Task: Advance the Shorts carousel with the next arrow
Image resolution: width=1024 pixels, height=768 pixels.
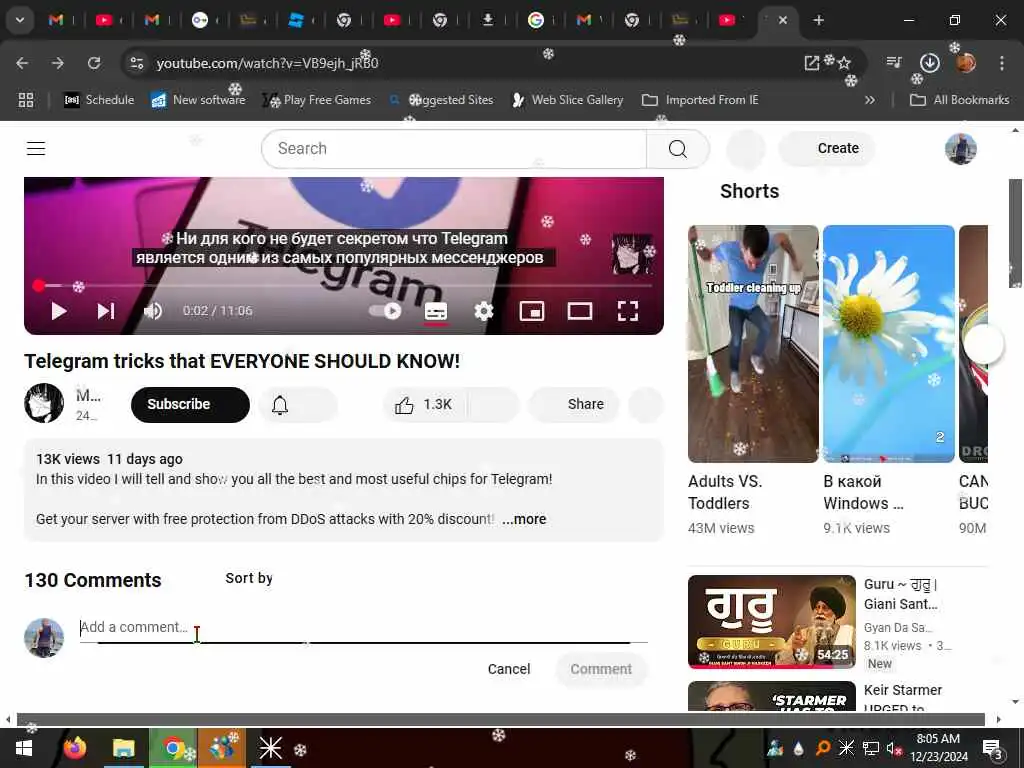Action: coord(984,342)
